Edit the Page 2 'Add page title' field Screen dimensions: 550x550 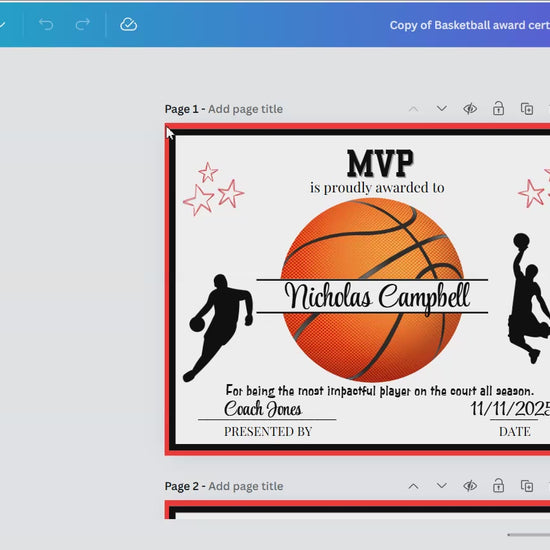tap(246, 486)
